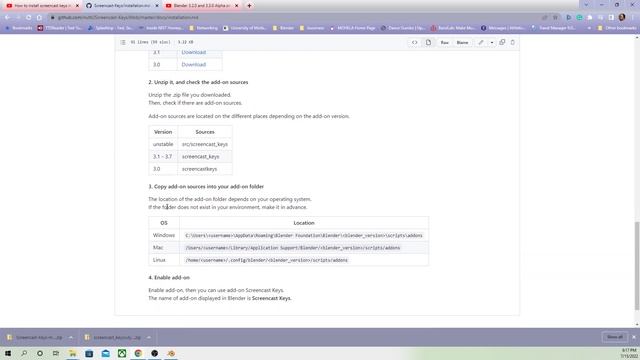Open the Windows Start menu
The width and height of the screenshot is (640, 360).
point(8,353)
